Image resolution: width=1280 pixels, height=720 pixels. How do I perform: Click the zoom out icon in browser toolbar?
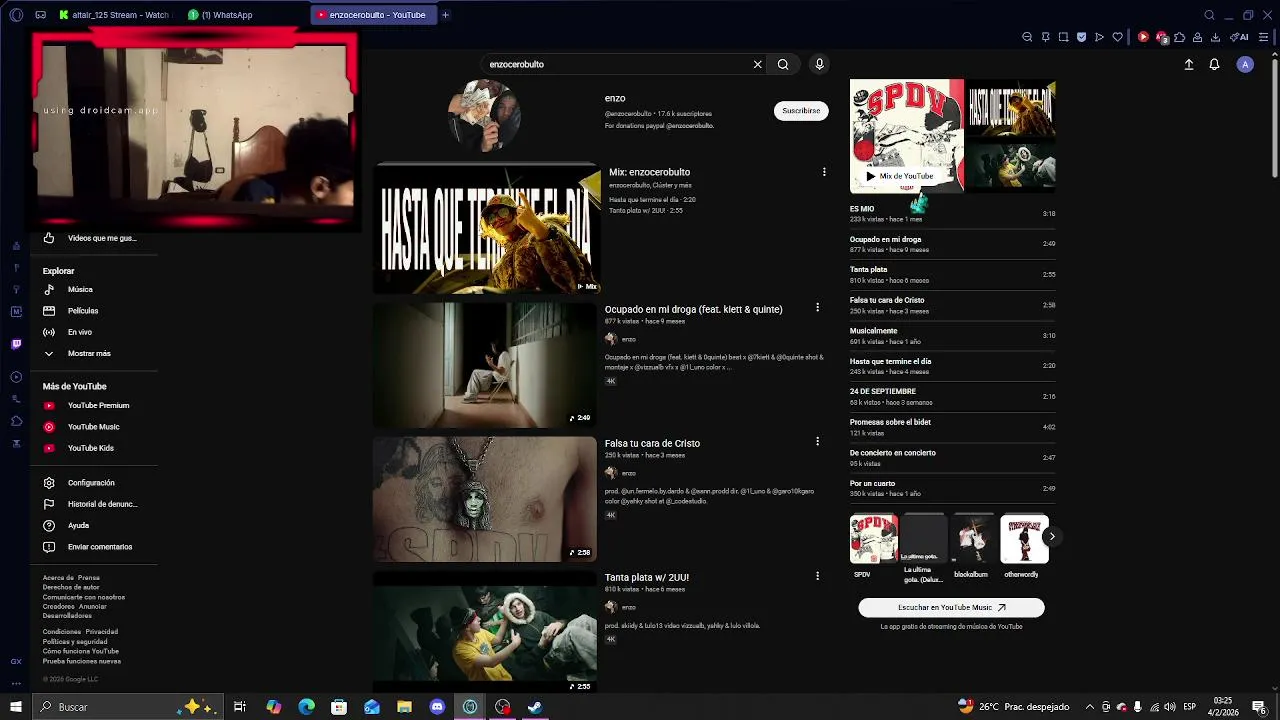1027,37
